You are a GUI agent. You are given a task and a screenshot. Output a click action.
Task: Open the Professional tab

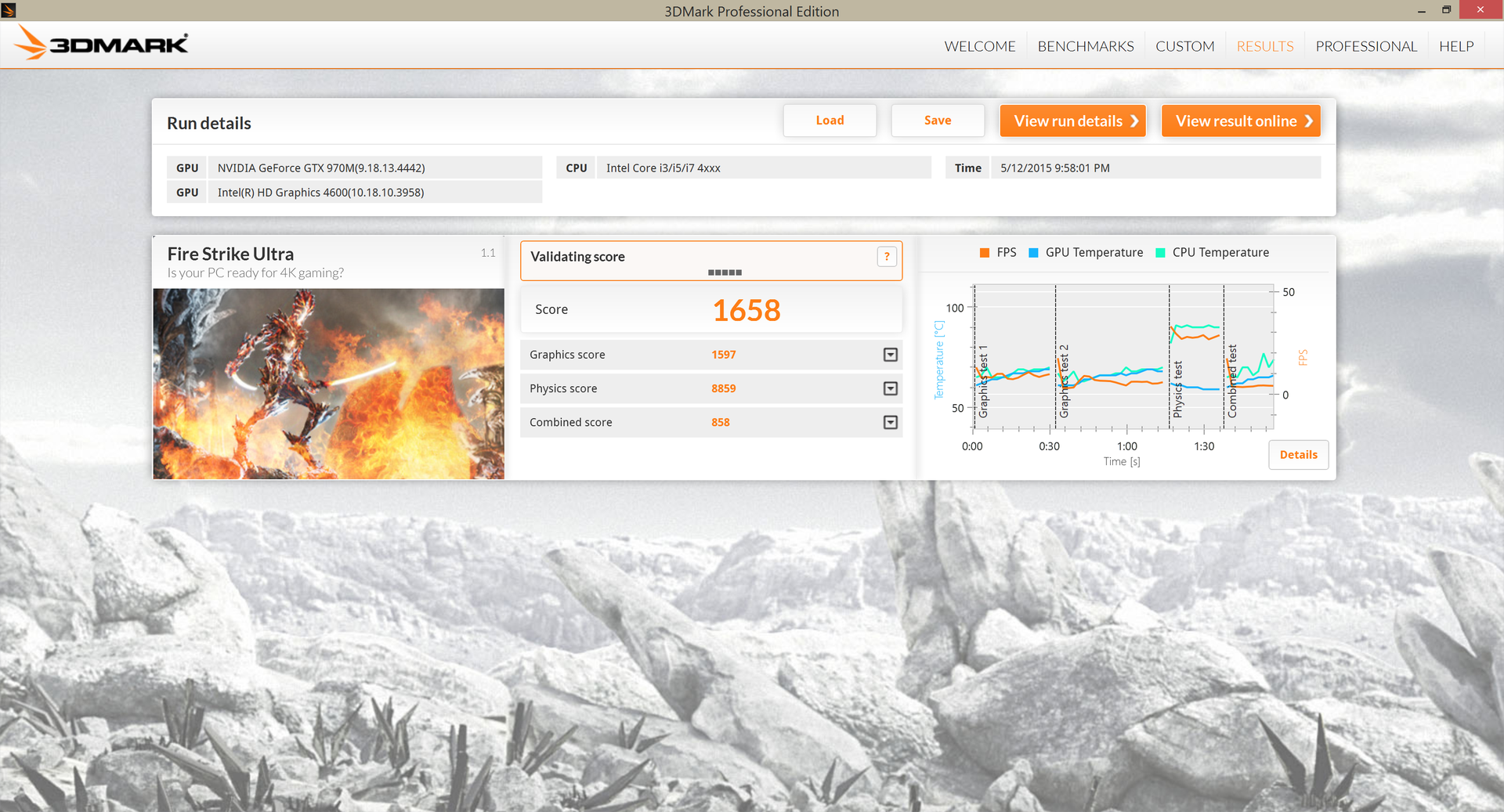click(x=1365, y=46)
